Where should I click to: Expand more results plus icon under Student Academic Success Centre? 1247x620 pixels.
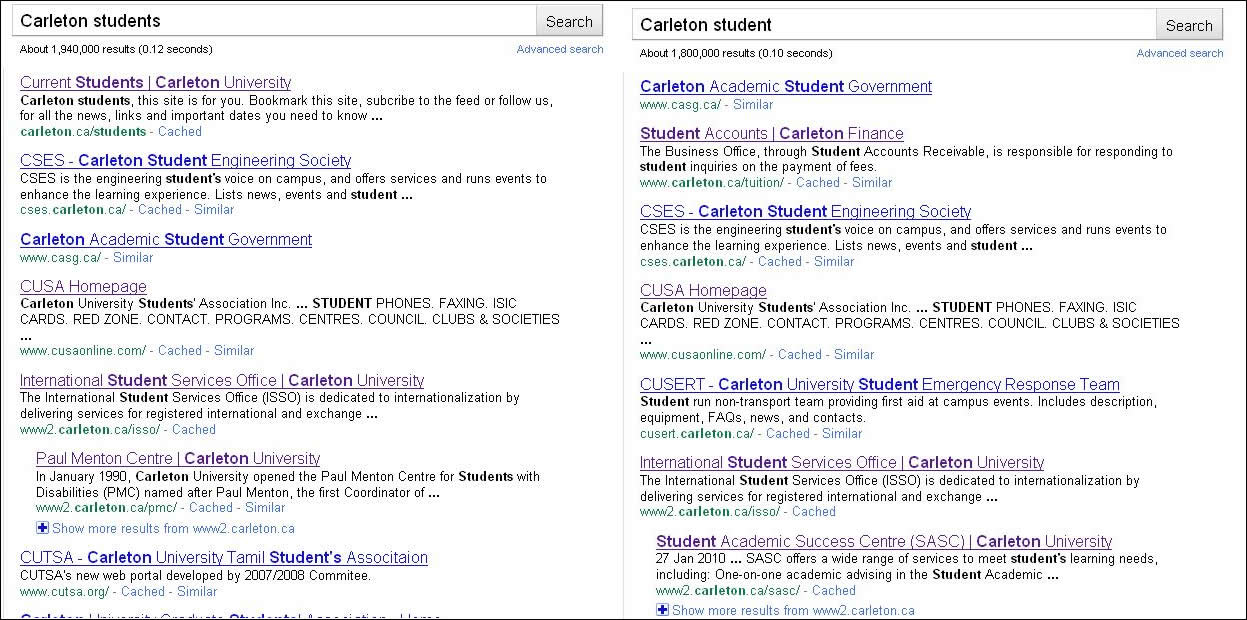pos(662,610)
